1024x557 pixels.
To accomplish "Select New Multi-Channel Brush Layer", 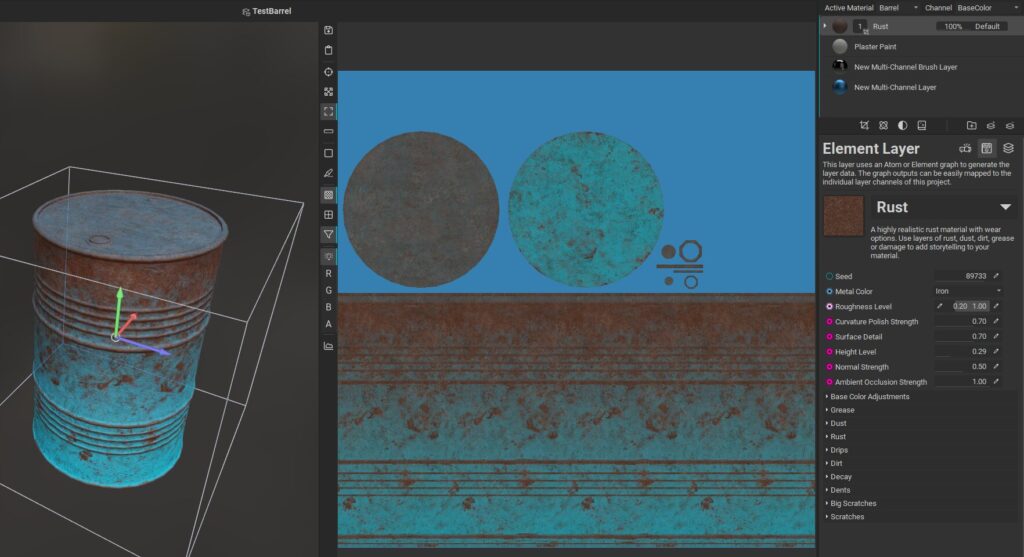I will tap(921, 67).
